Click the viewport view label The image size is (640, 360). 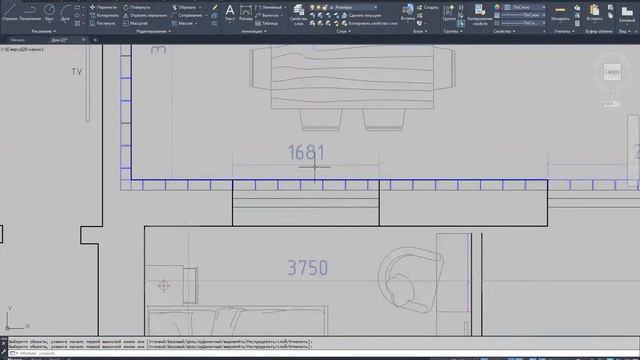point(22,49)
